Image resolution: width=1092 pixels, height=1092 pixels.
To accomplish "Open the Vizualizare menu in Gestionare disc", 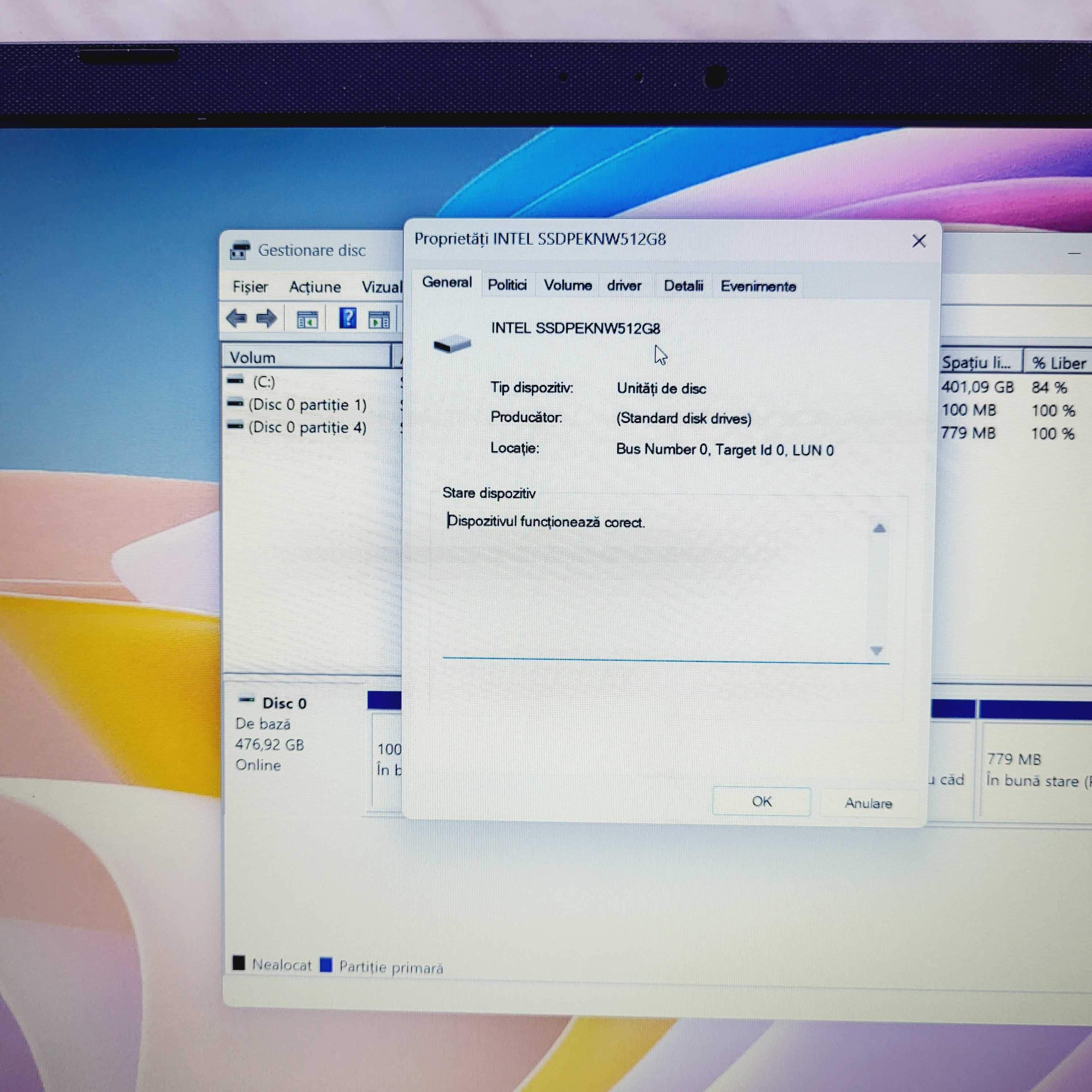I will (x=381, y=287).
